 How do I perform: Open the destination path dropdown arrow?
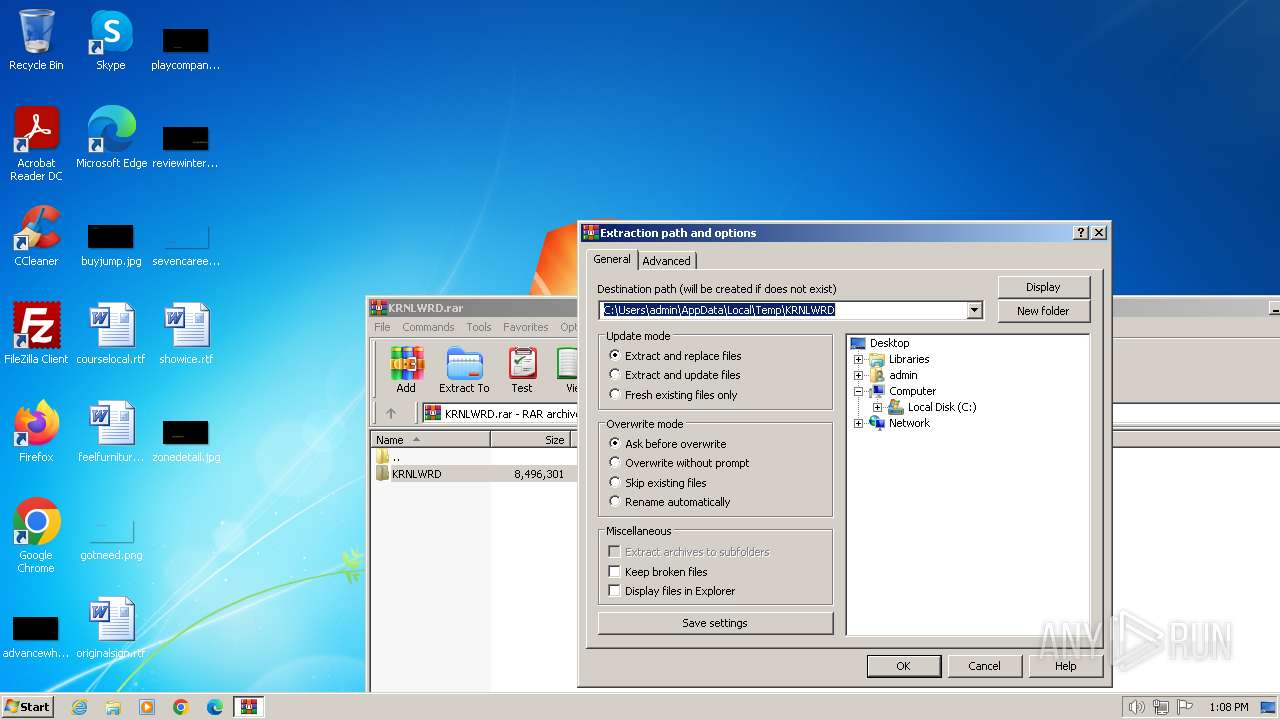point(974,311)
